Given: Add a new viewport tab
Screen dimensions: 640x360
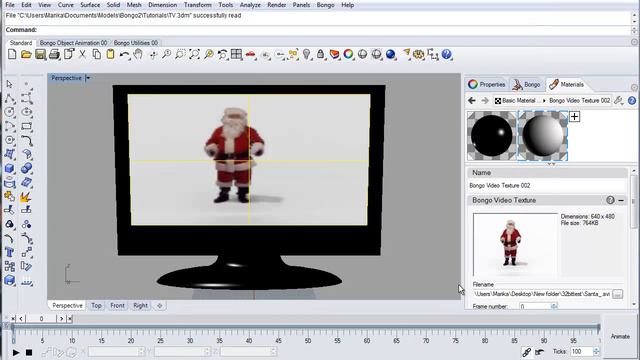Looking at the screenshot, I should coord(160,305).
